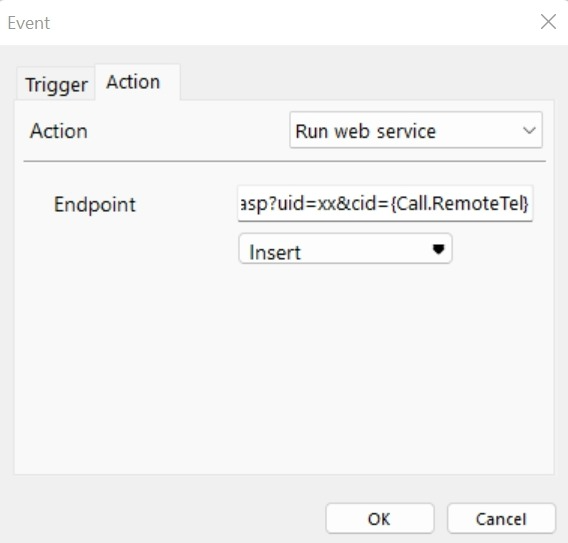Click empty area of the Action panel
Screen dimensions: 568x543
pos(284,362)
